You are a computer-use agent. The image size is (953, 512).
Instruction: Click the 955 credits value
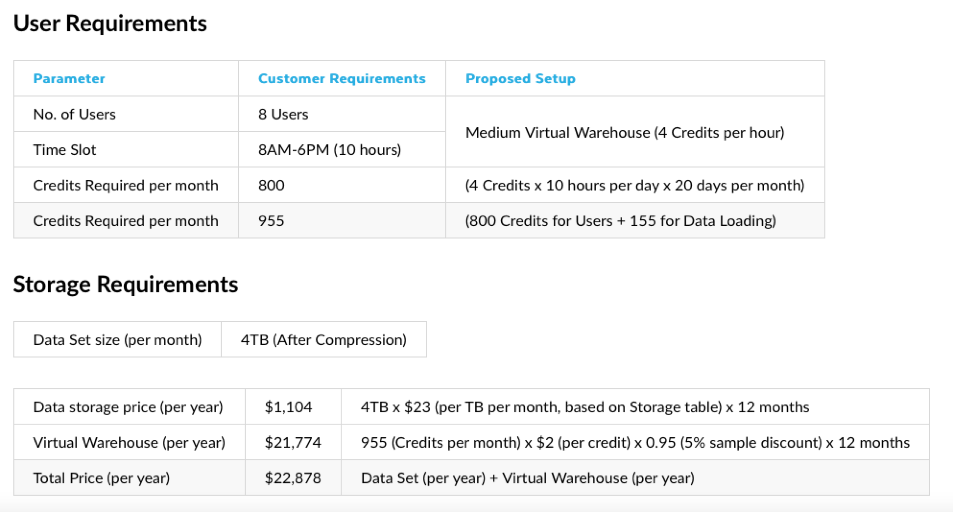271,221
